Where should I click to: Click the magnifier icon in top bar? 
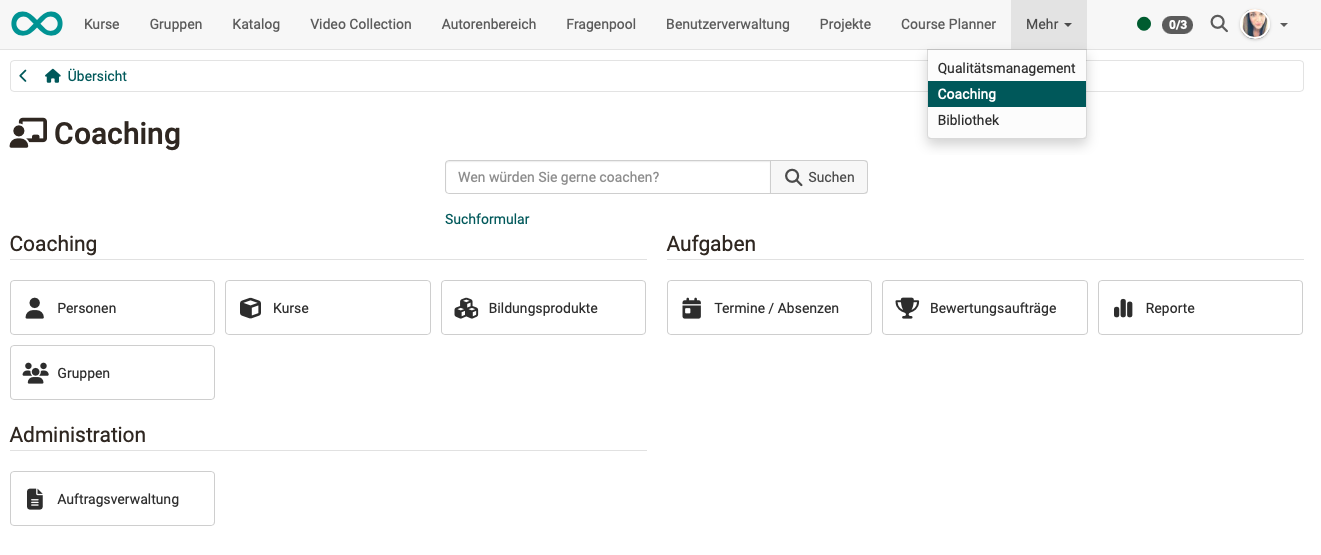1218,24
